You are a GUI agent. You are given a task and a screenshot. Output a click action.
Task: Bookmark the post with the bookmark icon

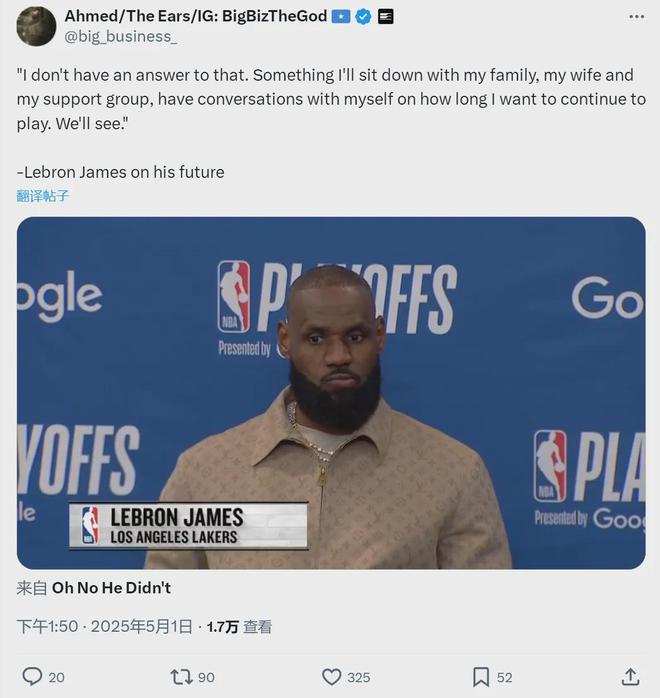pos(481,677)
